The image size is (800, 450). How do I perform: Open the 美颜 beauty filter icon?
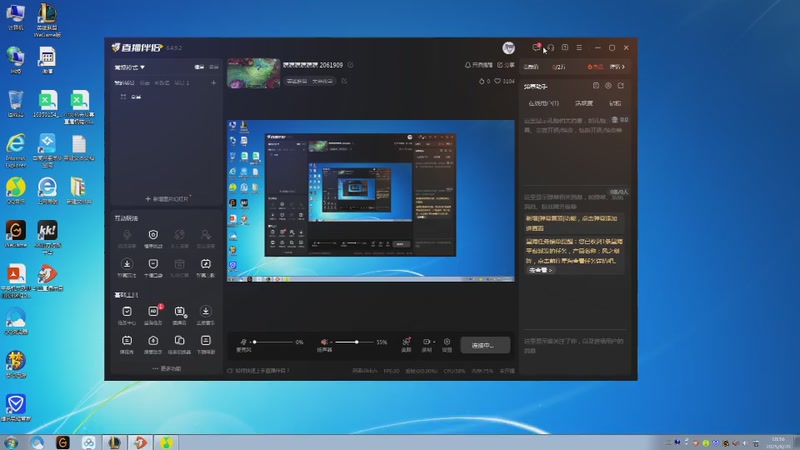406,344
